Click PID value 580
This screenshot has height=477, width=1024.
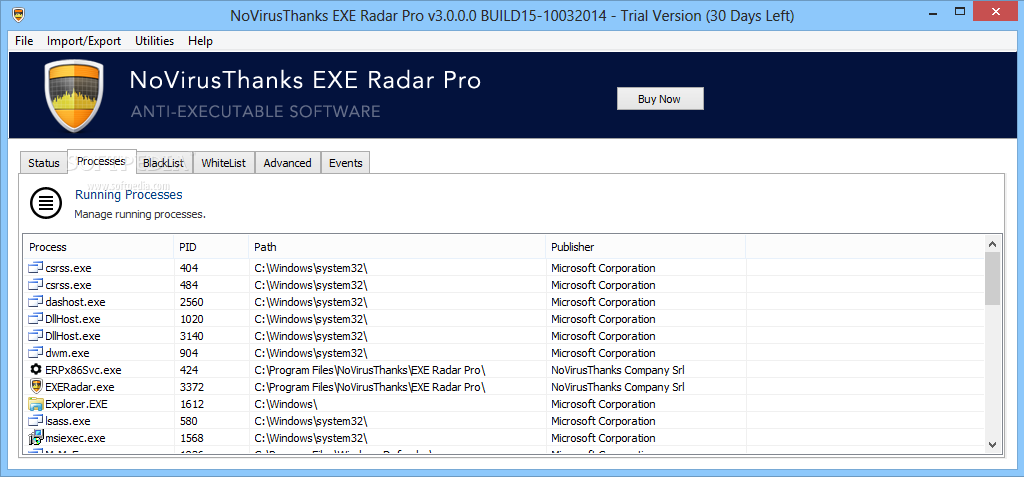point(189,421)
